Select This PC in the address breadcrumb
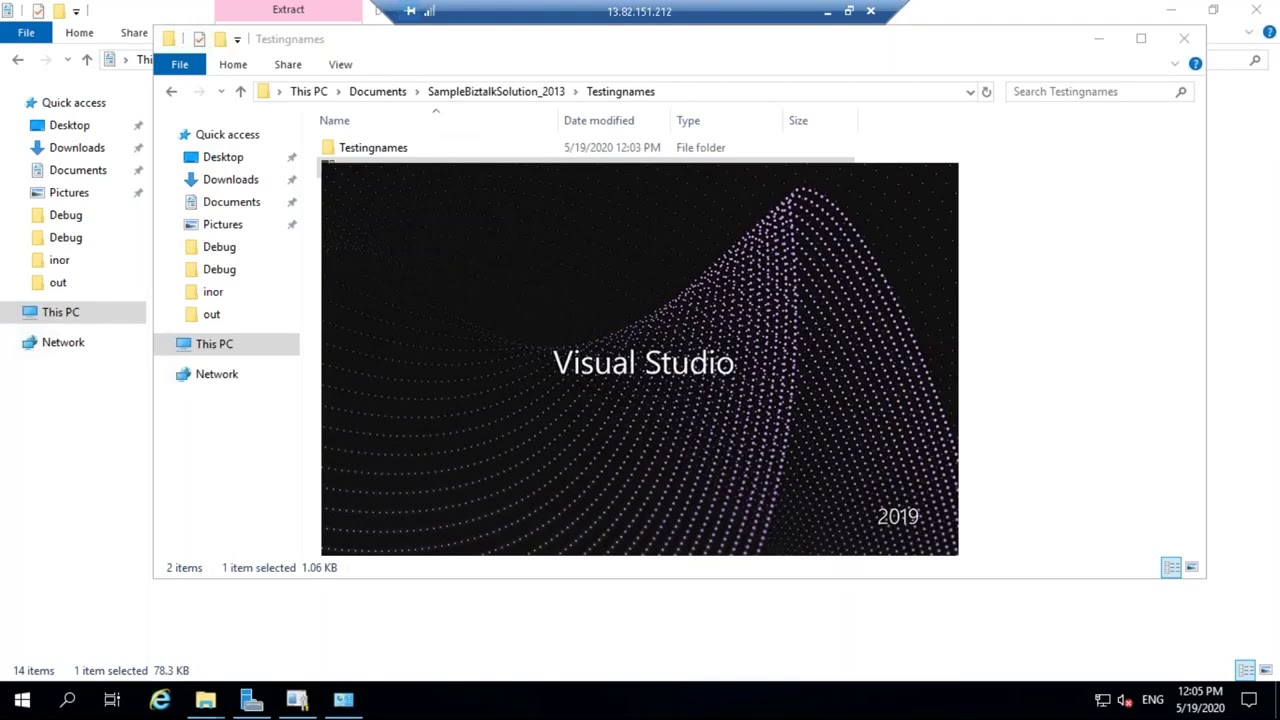The height and width of the screenshot is (720, 1280). point(308,91)
